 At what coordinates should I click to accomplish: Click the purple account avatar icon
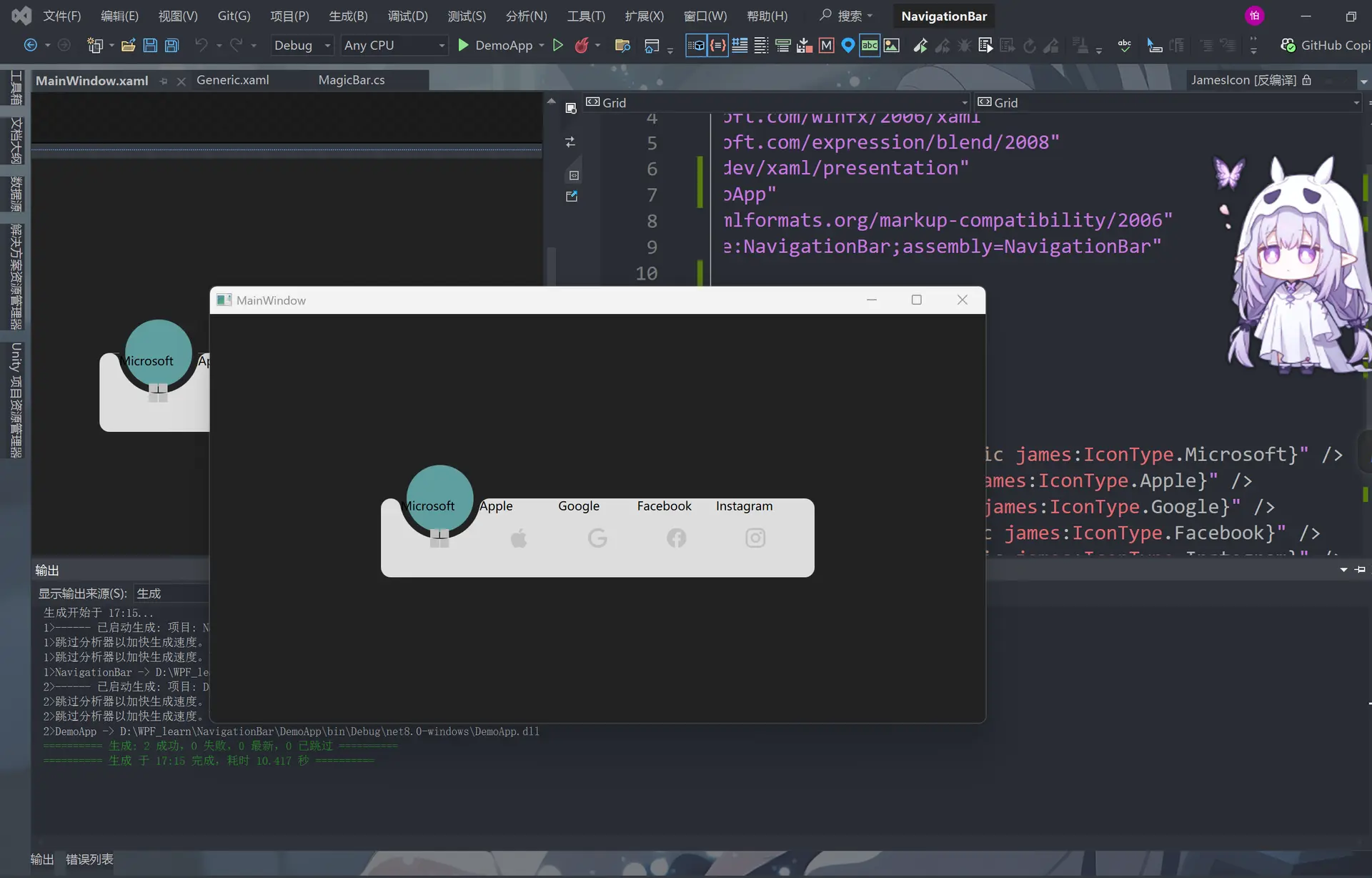point(1254,16)
